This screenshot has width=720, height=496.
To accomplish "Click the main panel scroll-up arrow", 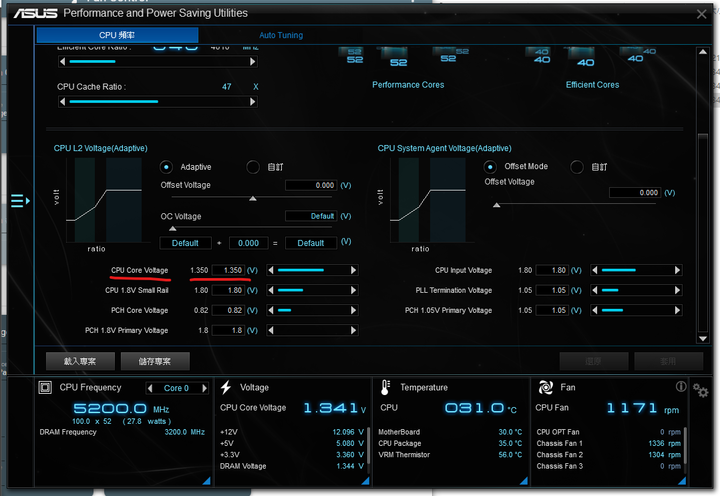I will [x=703, y=52].
